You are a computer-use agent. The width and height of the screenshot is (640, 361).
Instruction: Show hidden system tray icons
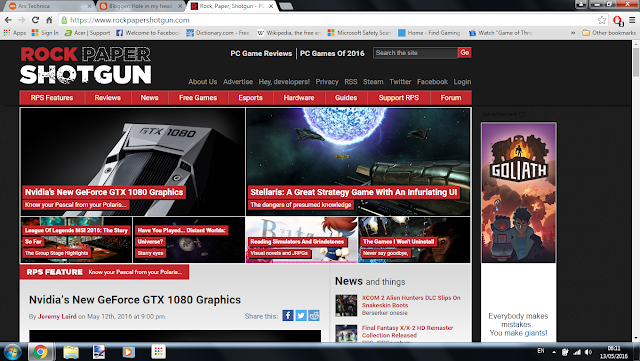554,352
